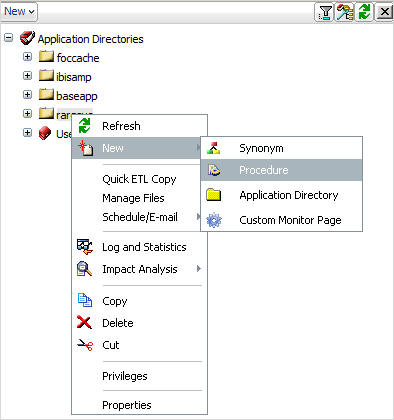Click the Refresh menu green arrows icon
Viewport: 394px width, 420px height.
click(85, 126)
